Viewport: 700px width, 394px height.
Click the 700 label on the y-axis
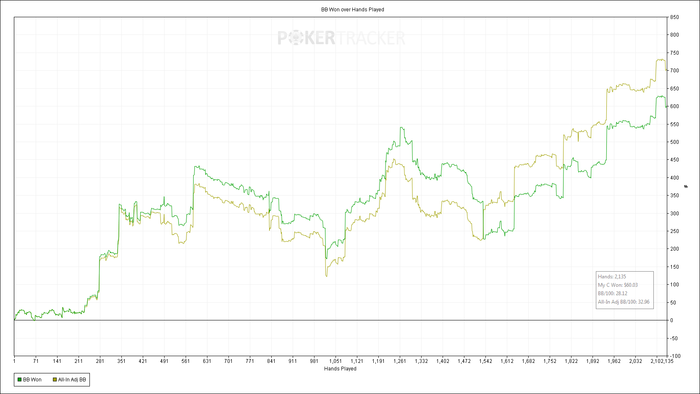(x=674, y=71)
